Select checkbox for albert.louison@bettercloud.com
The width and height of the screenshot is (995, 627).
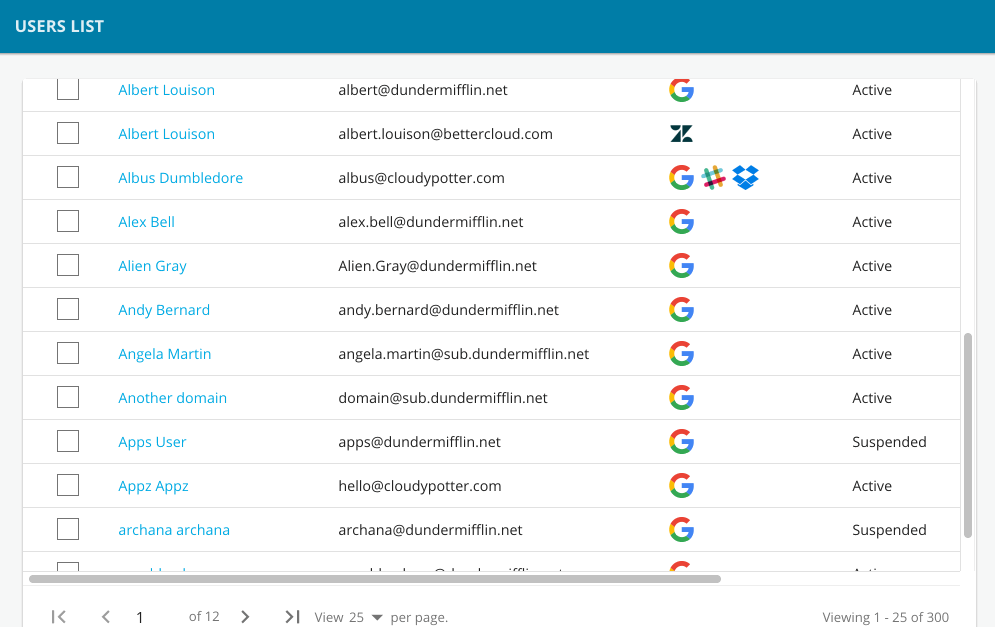coord(68,133)
